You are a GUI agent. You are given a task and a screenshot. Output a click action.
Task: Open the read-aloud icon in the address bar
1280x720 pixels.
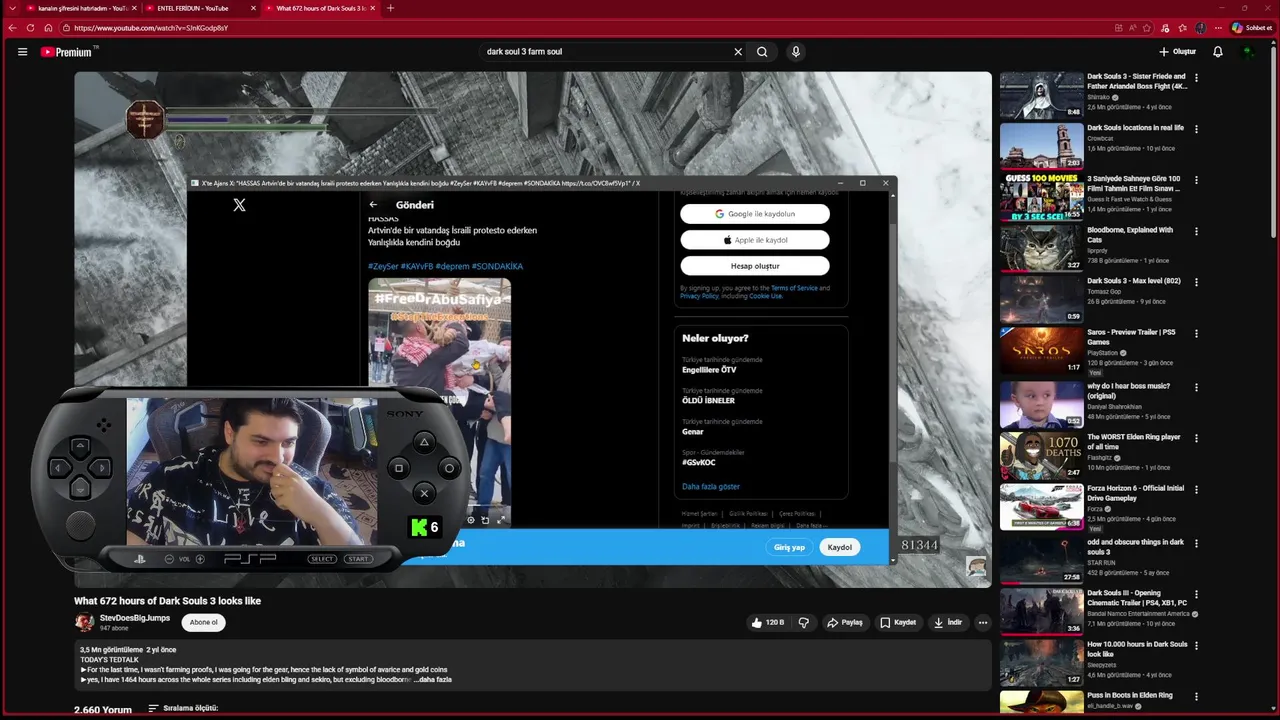click(x=1132, y=28)
